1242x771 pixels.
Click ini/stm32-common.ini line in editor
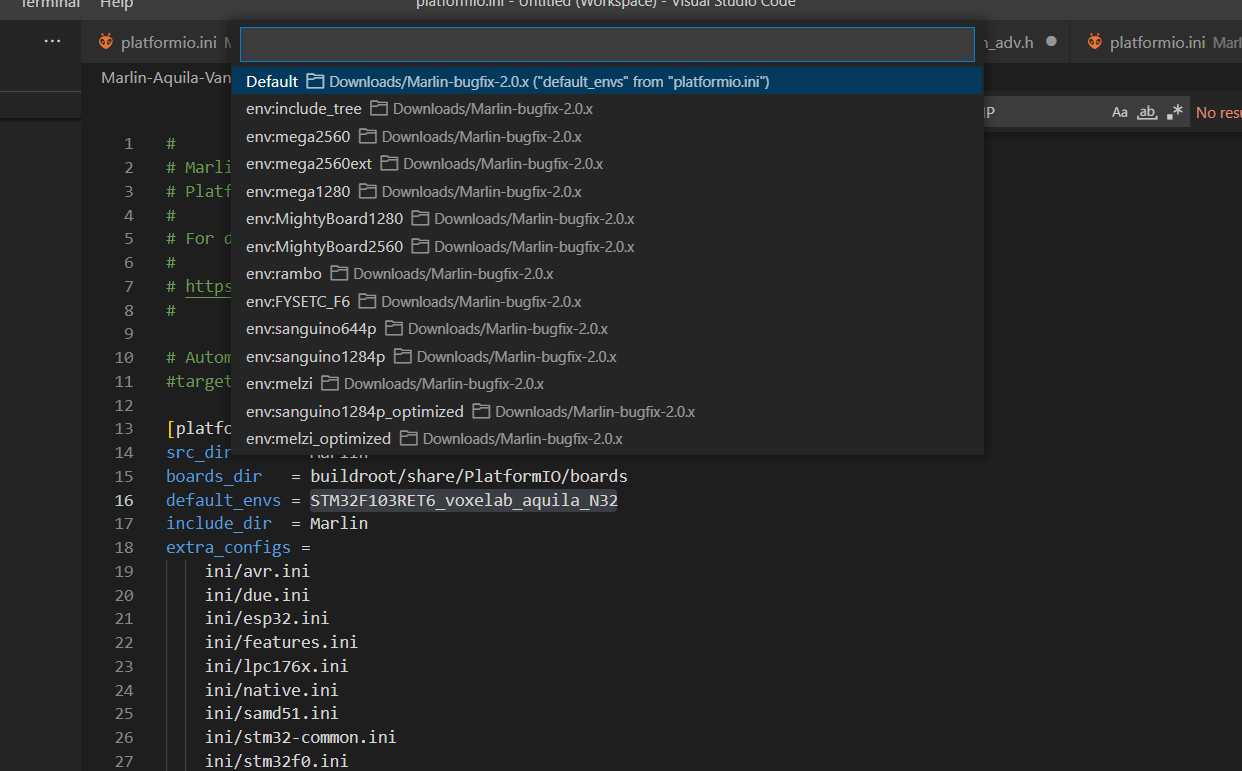[x=300, y=738]
